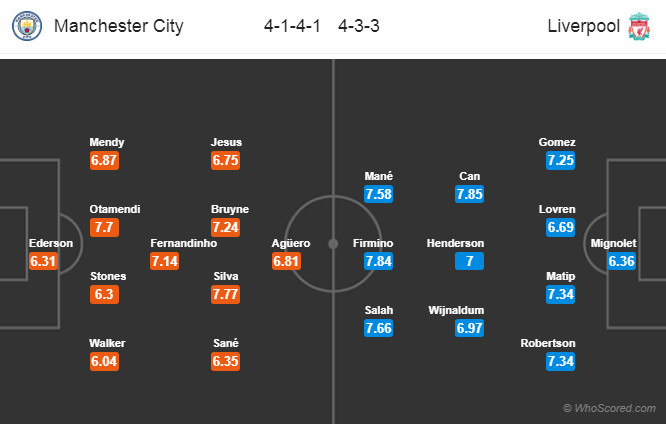Select the Manchester City team name

click(118, 27)
